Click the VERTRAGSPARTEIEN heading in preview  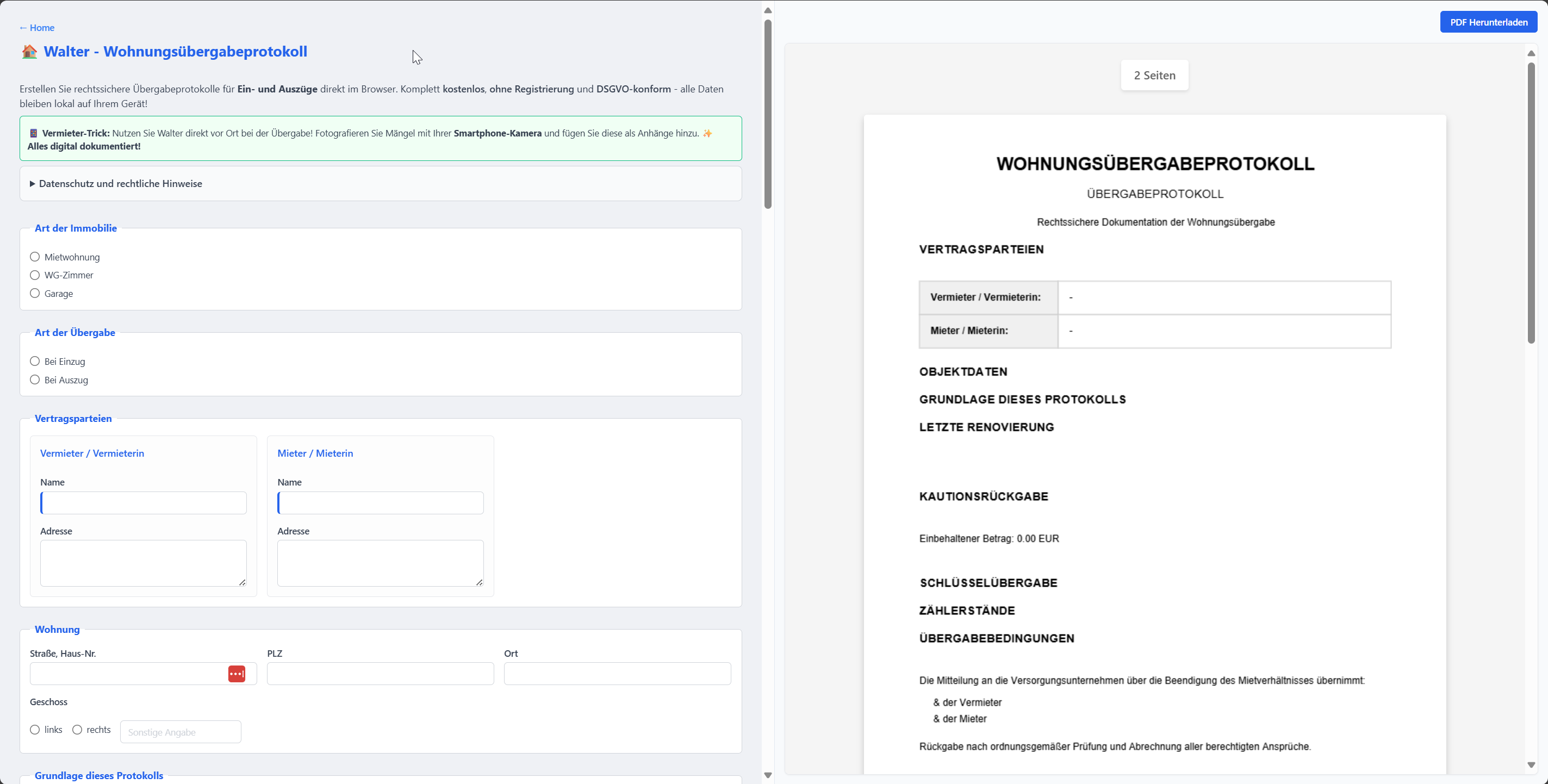click(x=981, y=250)
